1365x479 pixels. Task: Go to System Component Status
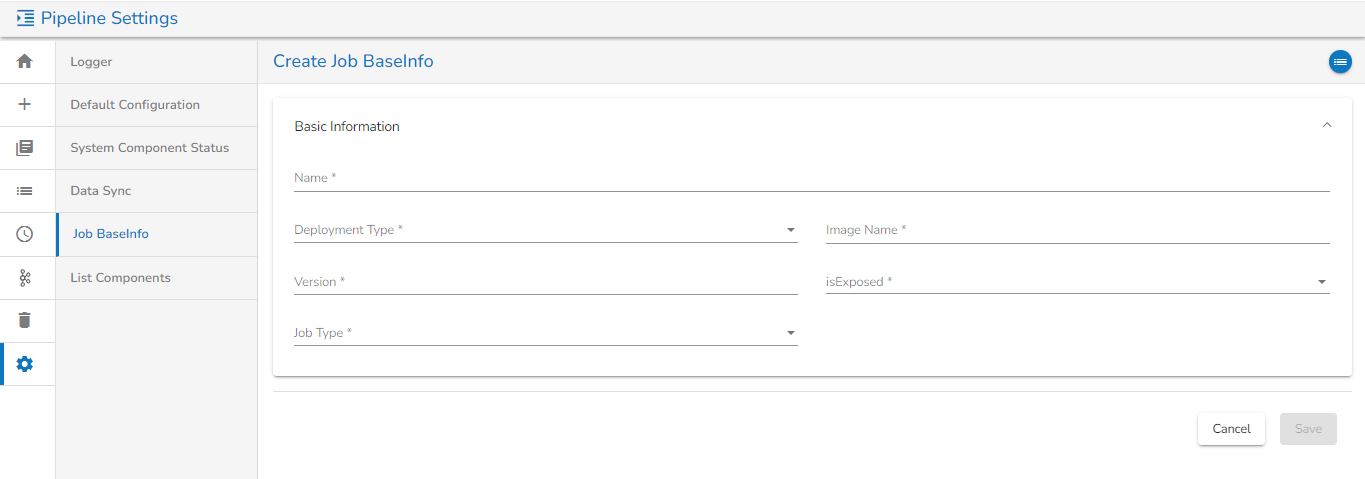(149, 148)
